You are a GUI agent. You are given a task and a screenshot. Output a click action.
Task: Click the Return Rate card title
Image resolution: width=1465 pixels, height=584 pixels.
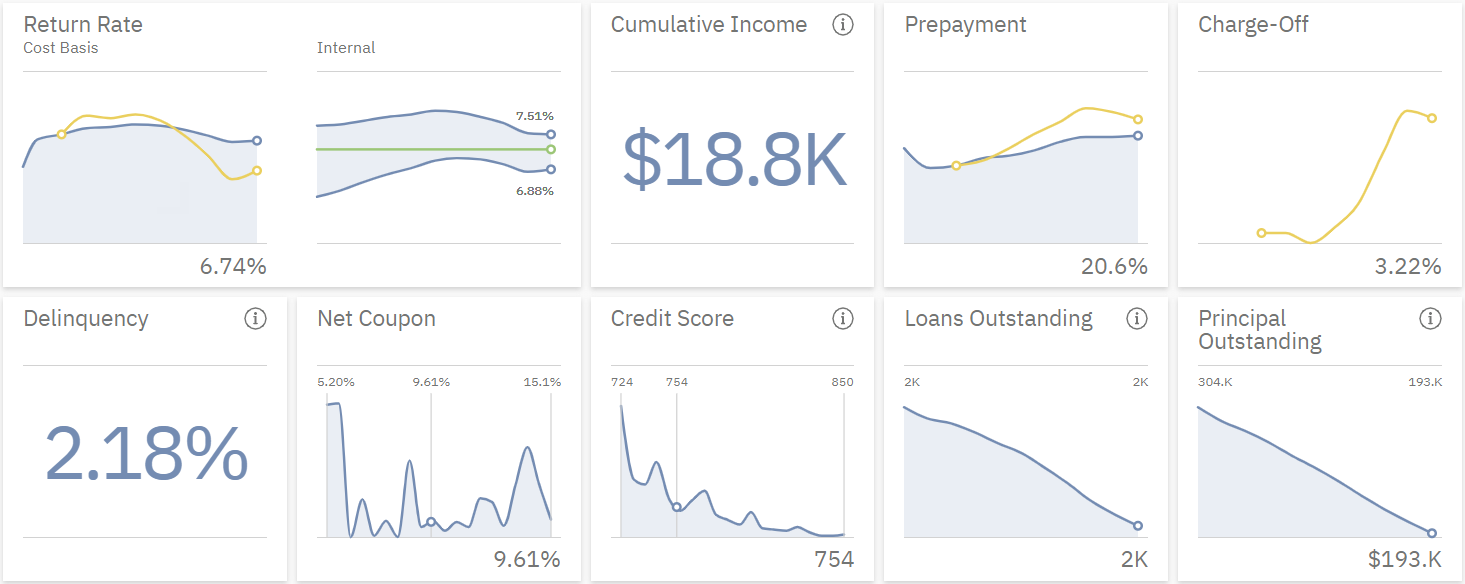[x=84, y=24]
